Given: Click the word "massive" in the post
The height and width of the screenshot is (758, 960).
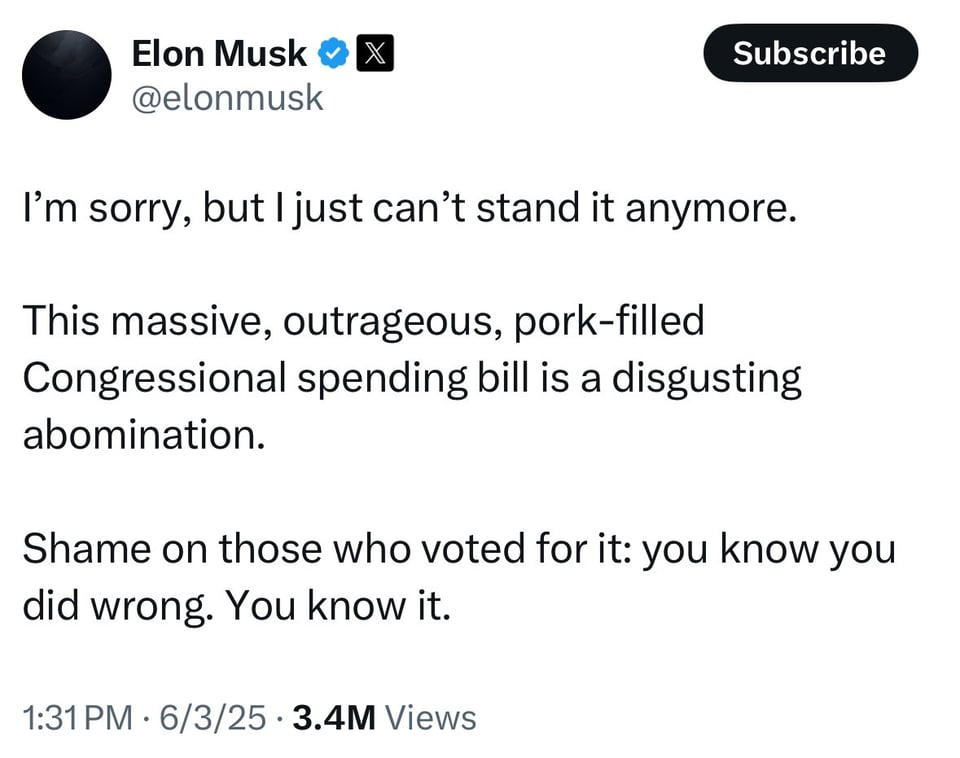Looking at the screenshot, I should (x=187, y=321).
